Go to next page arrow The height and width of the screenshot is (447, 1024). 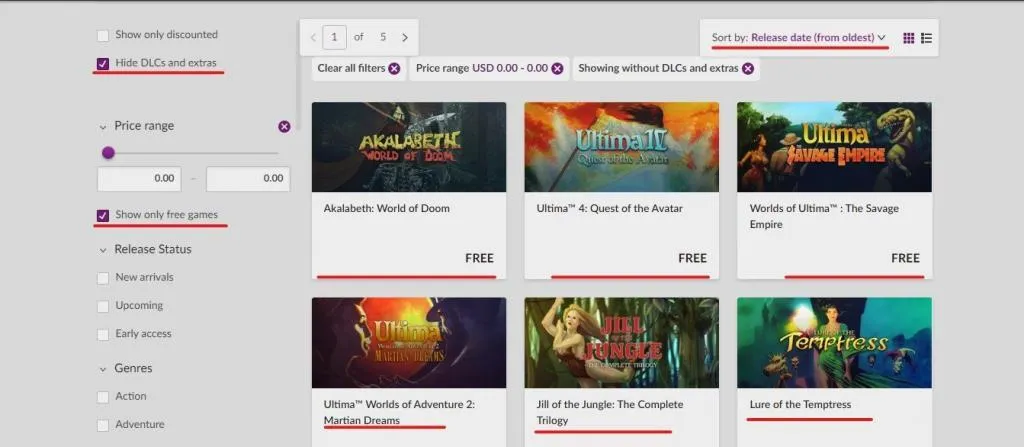[405, 37]
